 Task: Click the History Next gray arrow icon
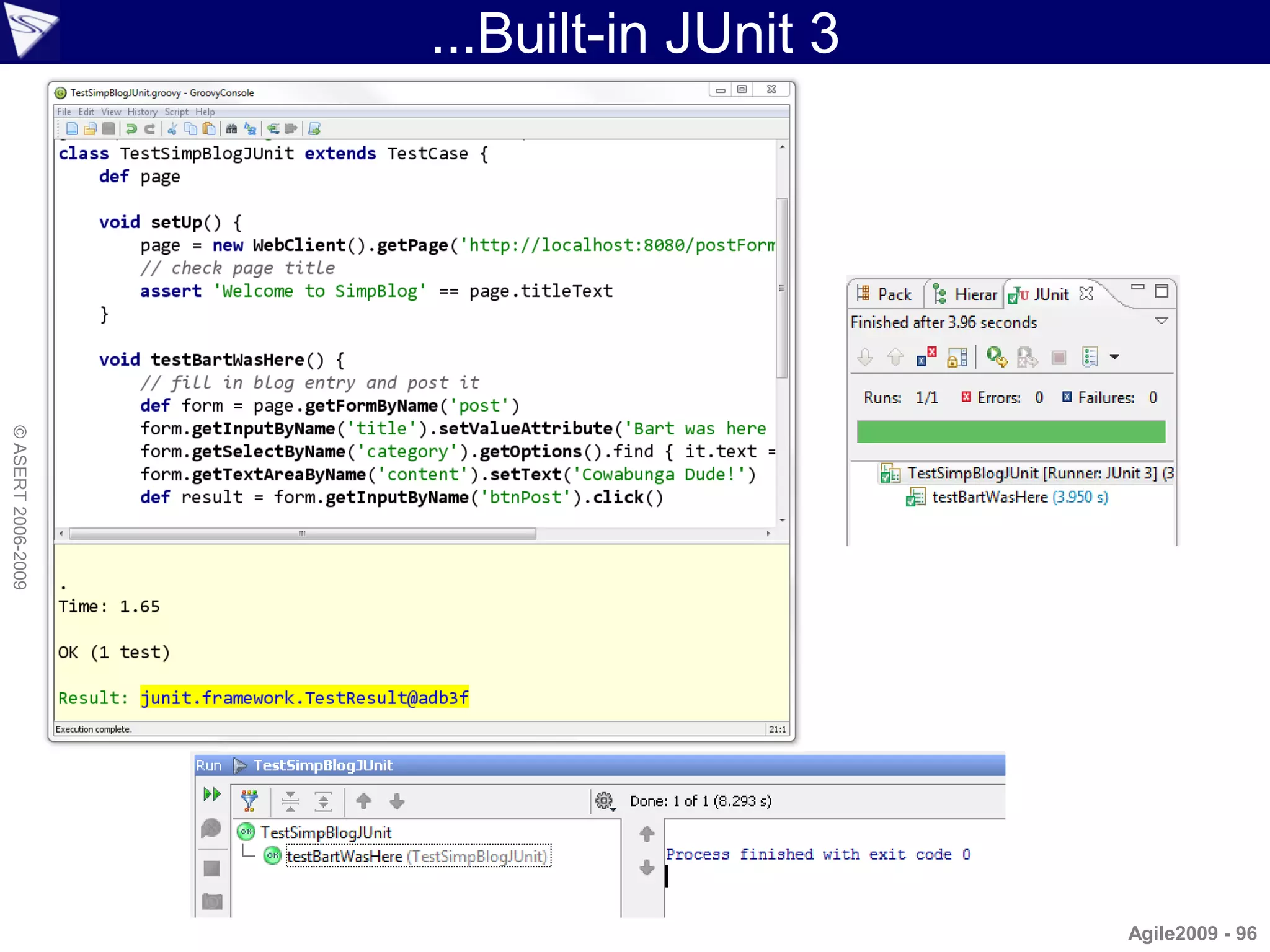coord(291,129)
